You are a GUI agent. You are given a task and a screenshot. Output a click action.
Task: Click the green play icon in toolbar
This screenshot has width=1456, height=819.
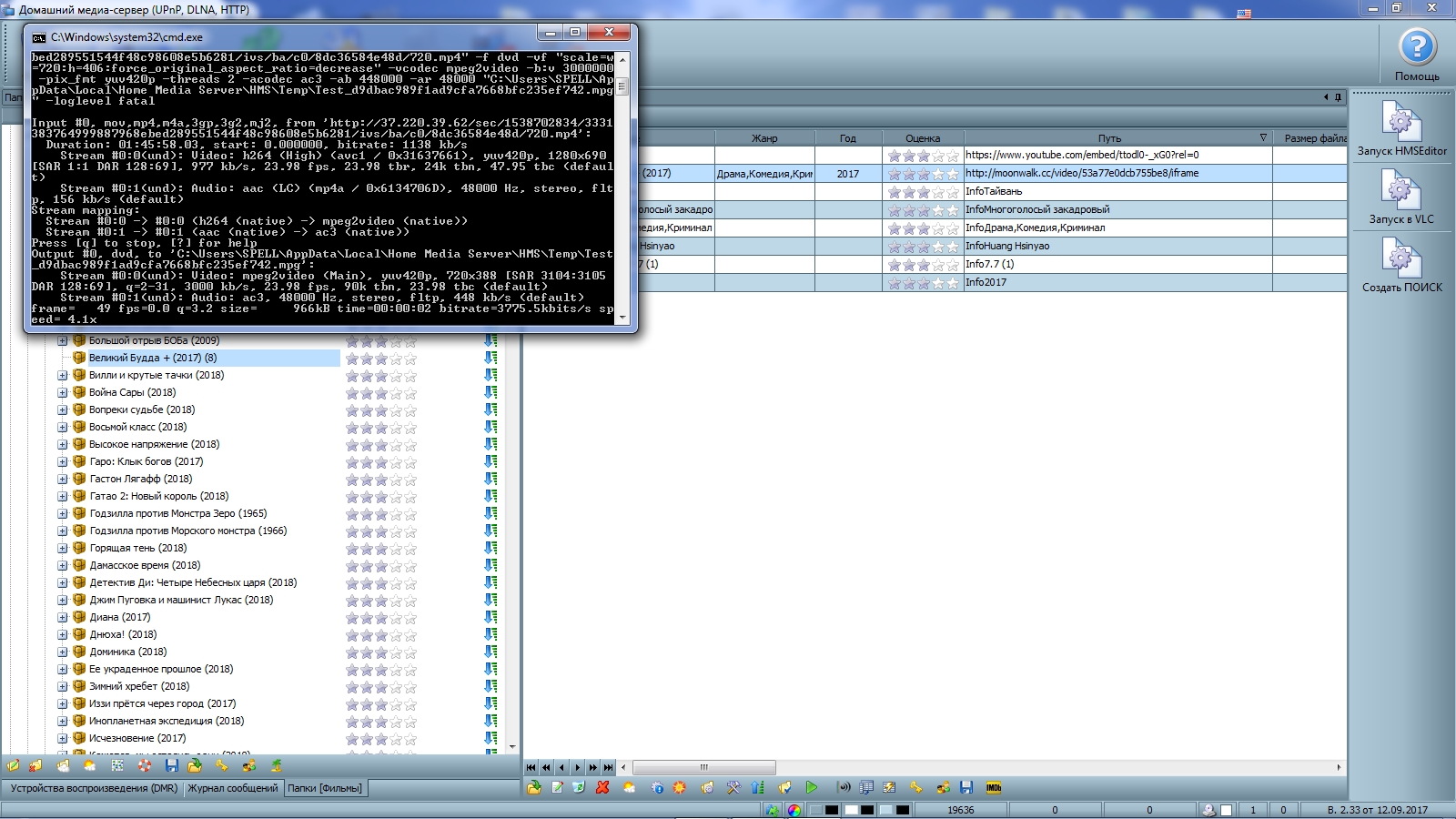click(x=811, y=787)
